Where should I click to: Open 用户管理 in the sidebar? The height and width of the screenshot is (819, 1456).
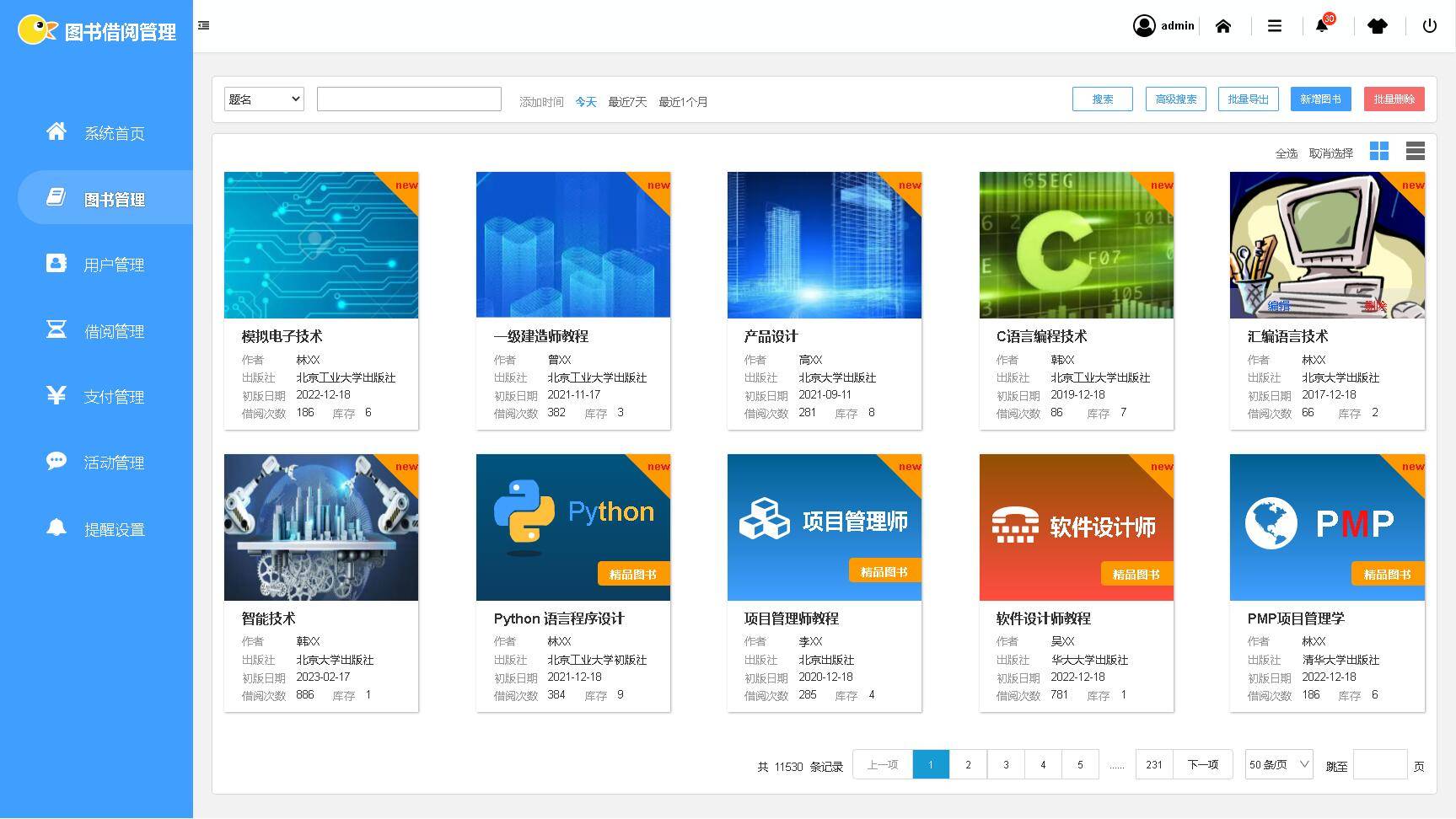click(114, 265)
